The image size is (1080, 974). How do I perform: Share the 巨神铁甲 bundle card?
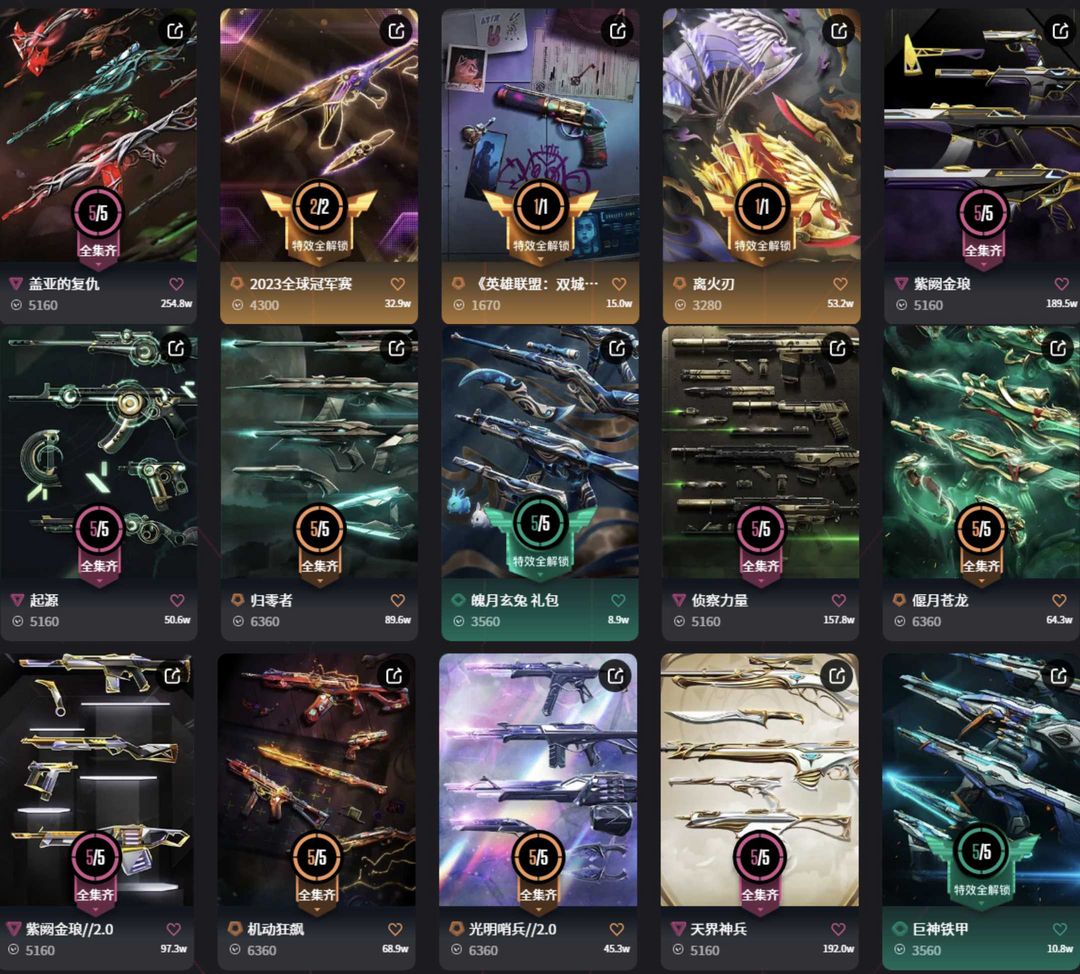pyautogui.click(x=1058, y=676)
